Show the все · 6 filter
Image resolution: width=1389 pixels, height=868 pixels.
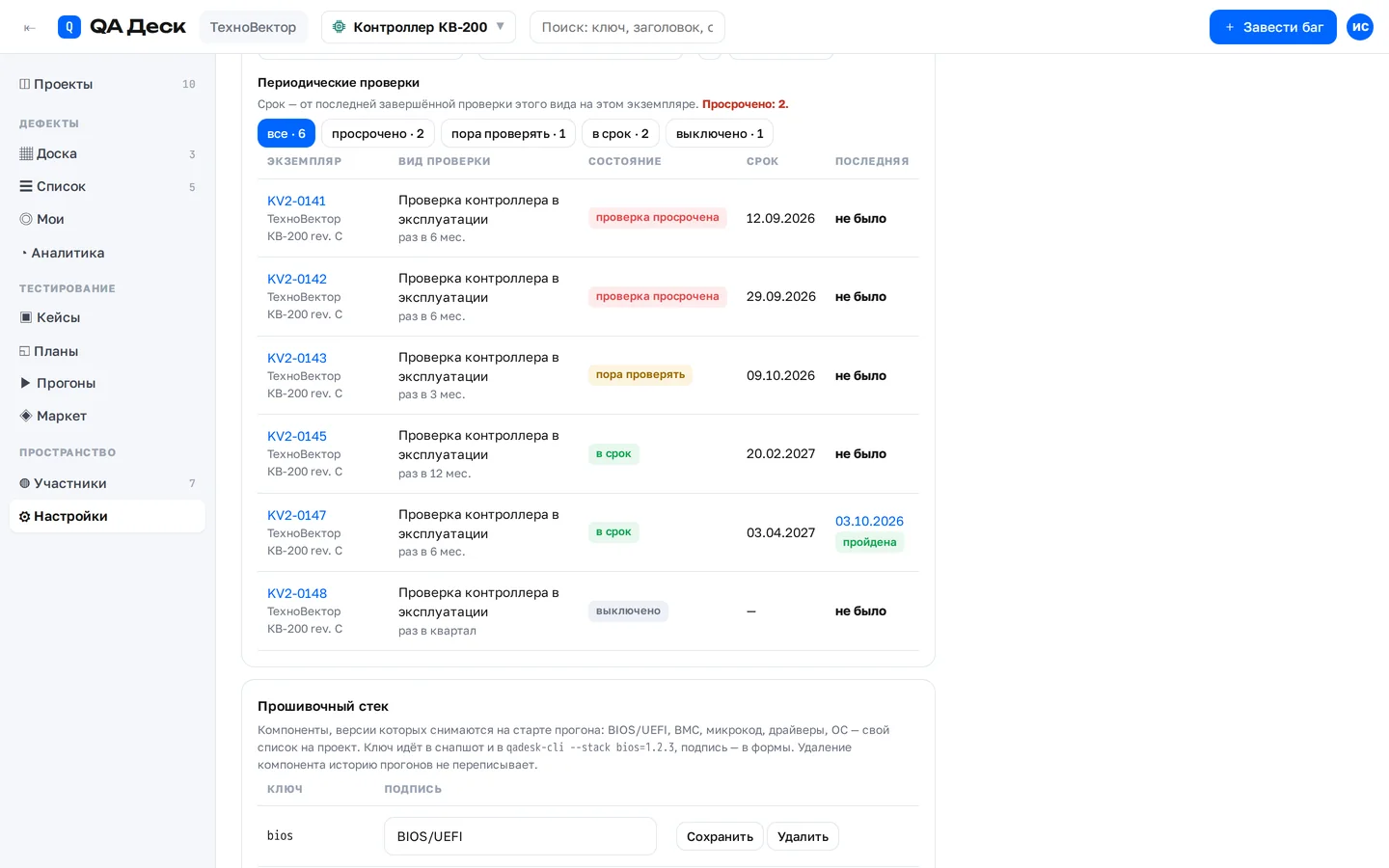286,134
